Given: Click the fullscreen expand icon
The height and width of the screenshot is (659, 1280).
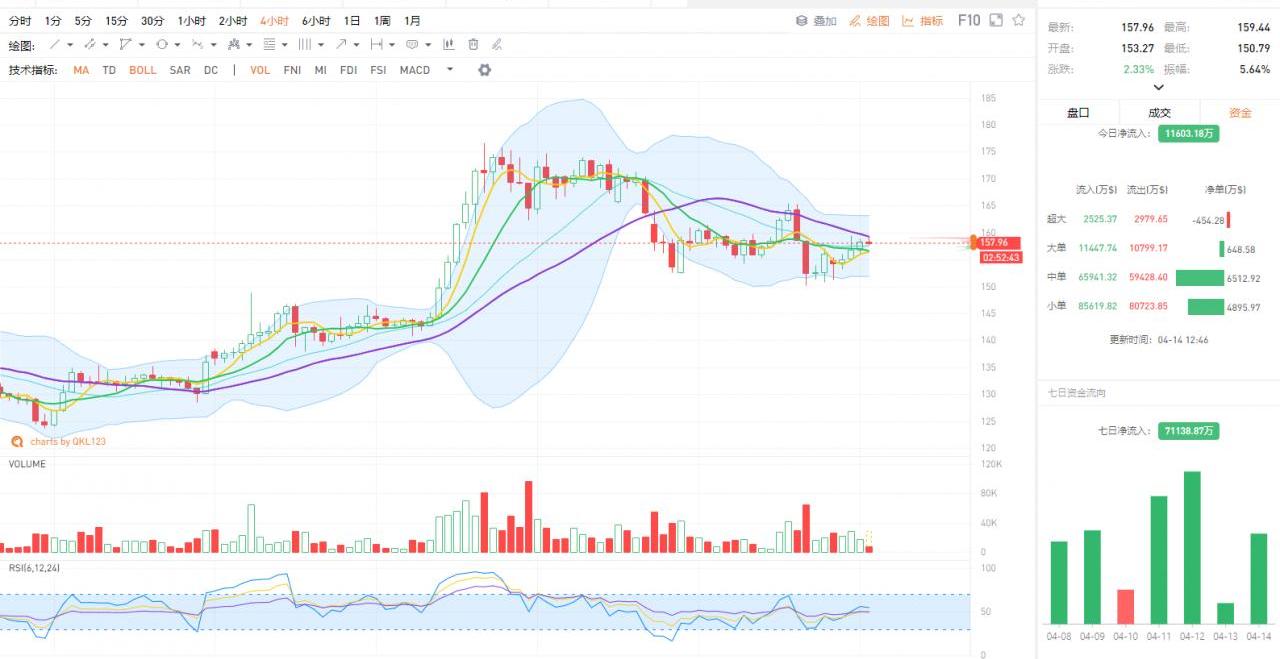Looking at the screenshot, I should click(x=997, y=20).
